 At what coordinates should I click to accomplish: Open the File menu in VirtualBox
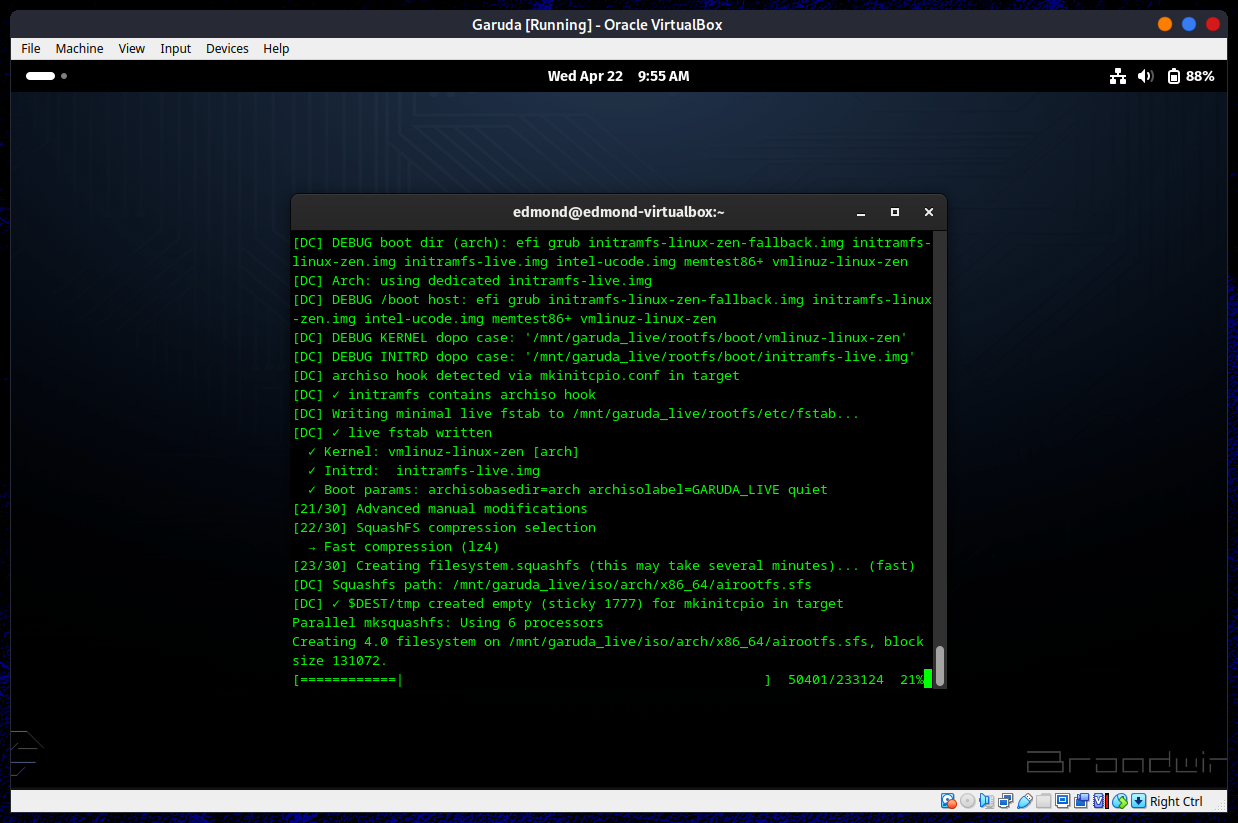(x=31, y=48)
